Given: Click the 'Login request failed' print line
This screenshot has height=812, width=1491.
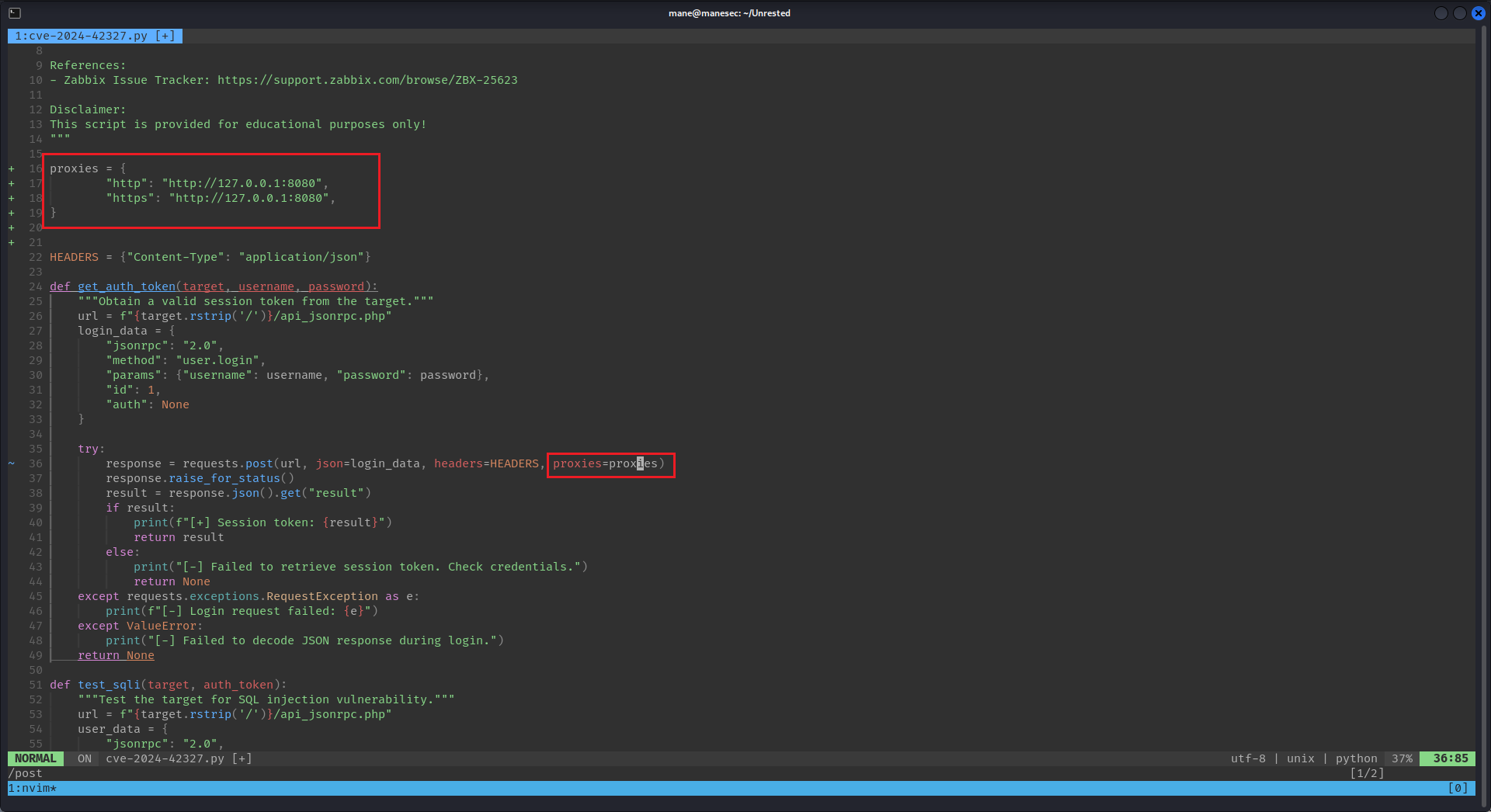Looking at the screenshot, I should point(242,611).
